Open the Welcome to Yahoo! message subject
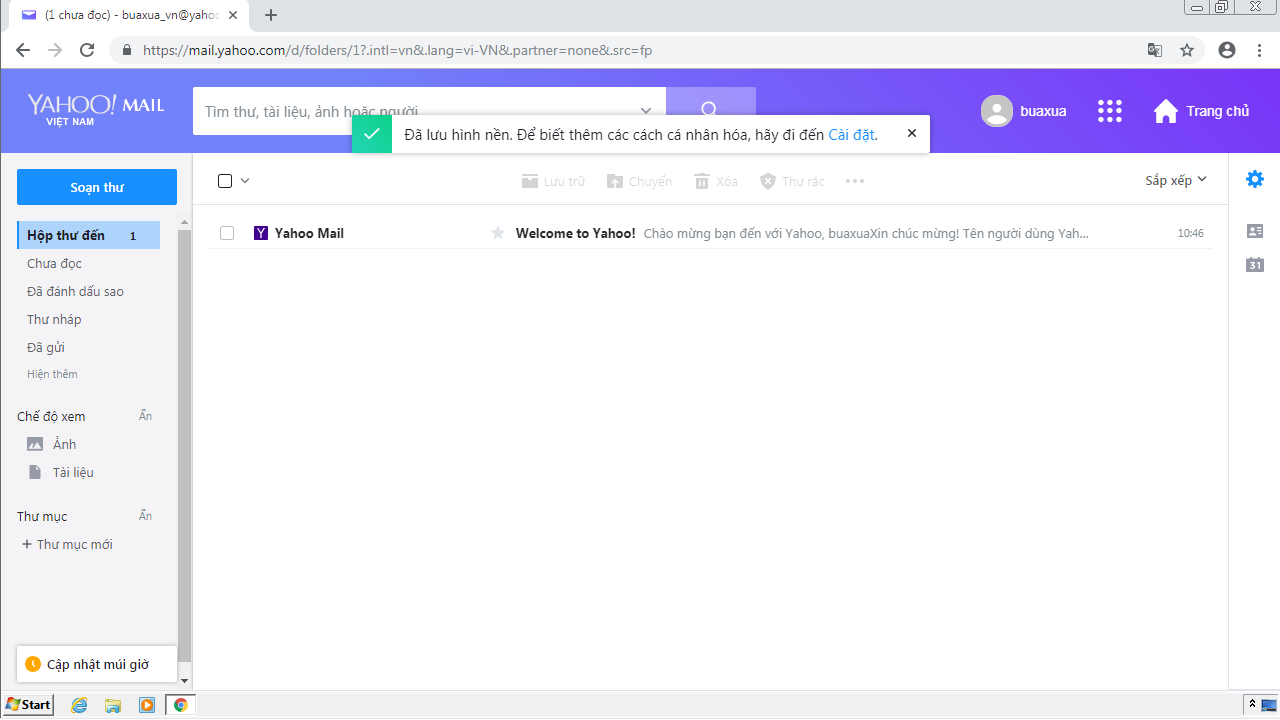 (x=575, y=233)
